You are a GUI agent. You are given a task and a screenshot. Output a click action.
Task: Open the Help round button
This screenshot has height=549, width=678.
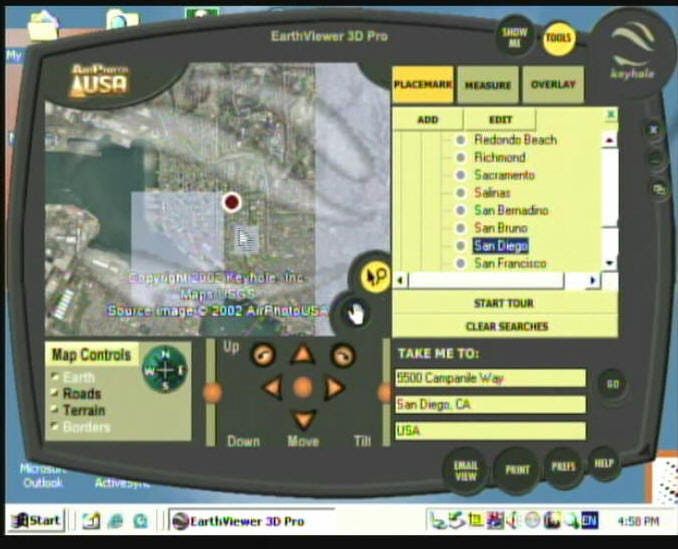[604, 463]
